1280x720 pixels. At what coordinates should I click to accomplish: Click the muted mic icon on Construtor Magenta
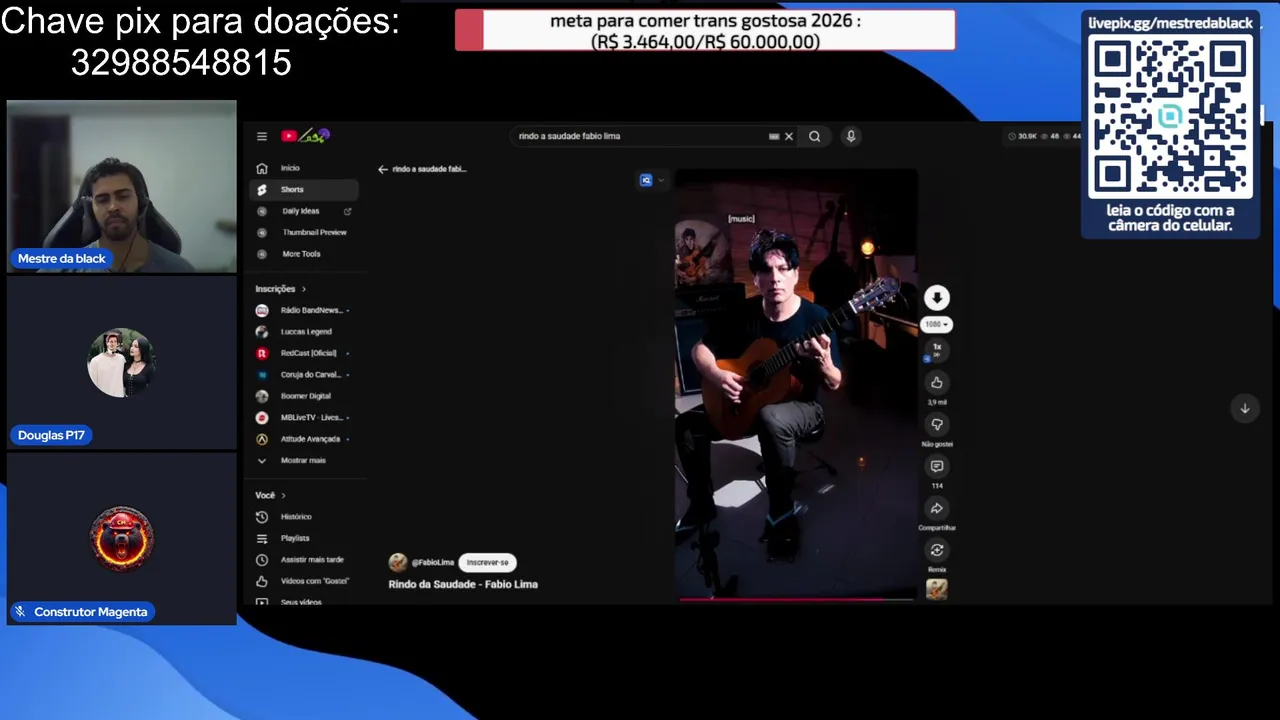[x=20, y=611]
